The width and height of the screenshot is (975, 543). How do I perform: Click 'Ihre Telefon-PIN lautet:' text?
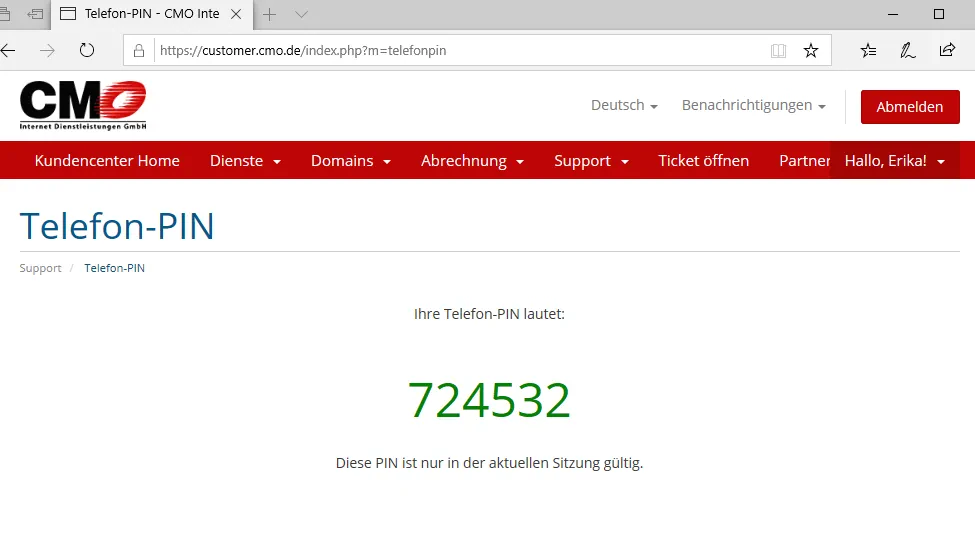point(489,314)
